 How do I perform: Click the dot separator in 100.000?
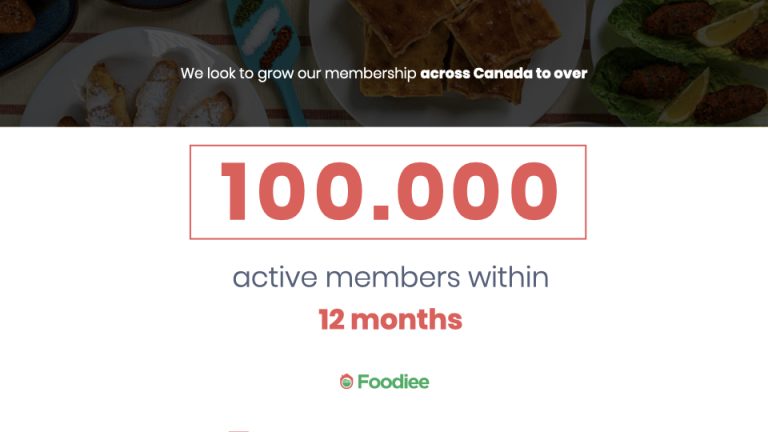[381, 213]
